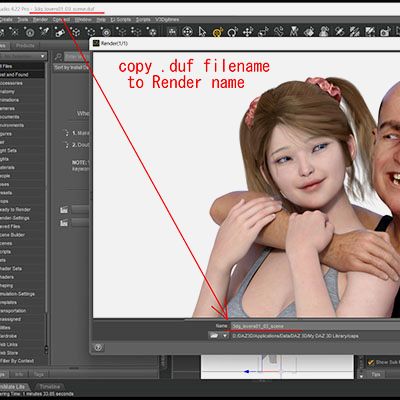Click the folder icon beside the render path

coord(214,335)
